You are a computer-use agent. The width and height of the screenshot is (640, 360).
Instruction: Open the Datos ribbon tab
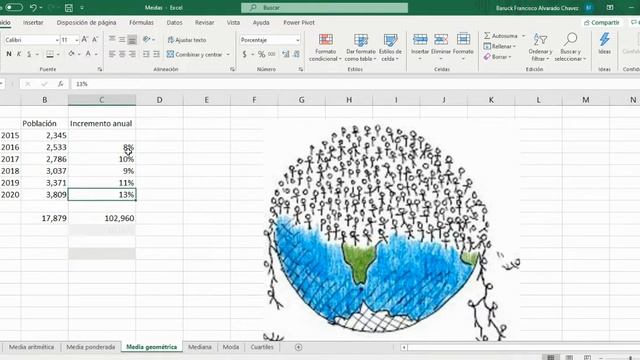[x=174, y=23]
